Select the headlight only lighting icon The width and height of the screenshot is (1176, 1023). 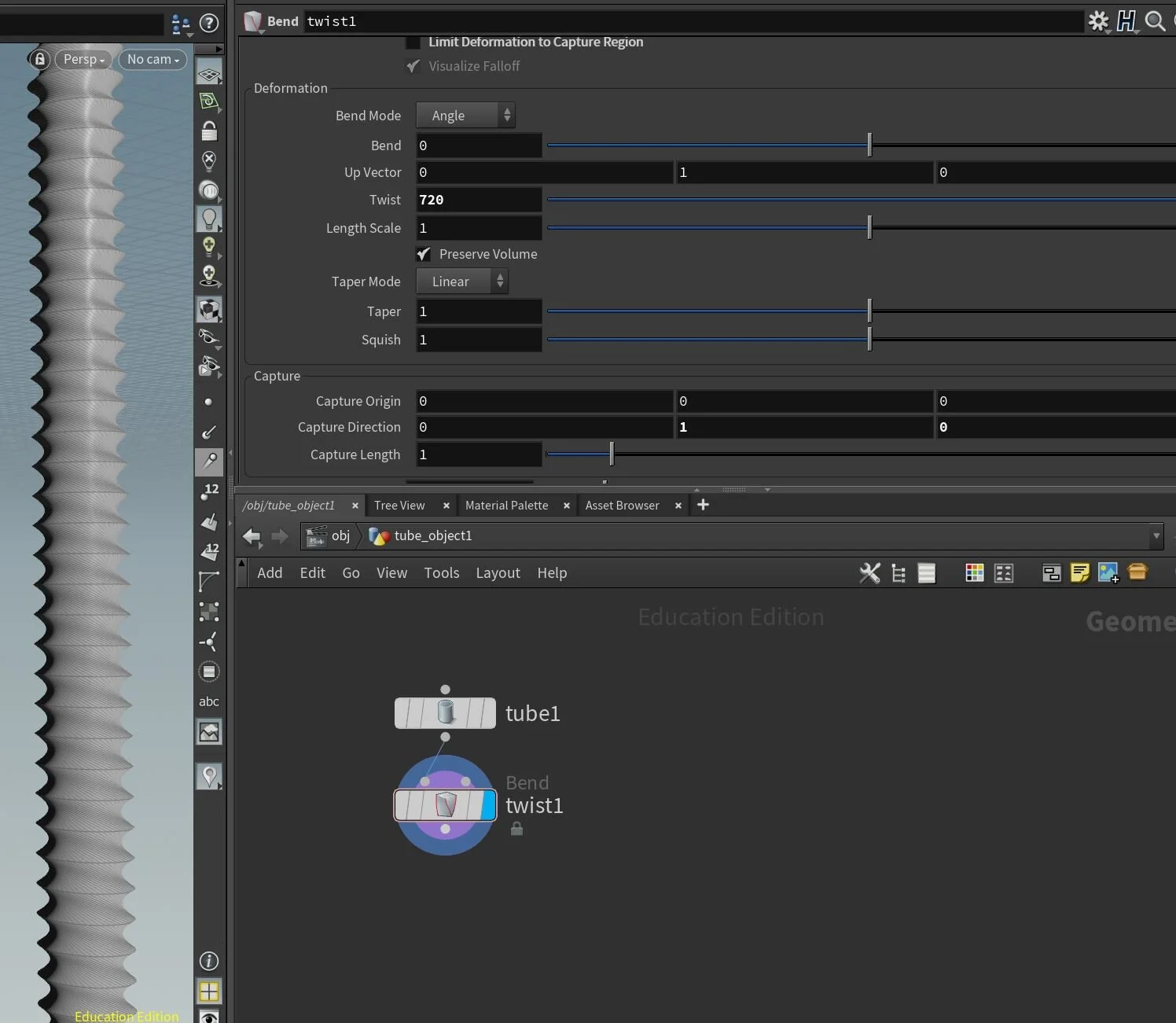tap(208, 190)
